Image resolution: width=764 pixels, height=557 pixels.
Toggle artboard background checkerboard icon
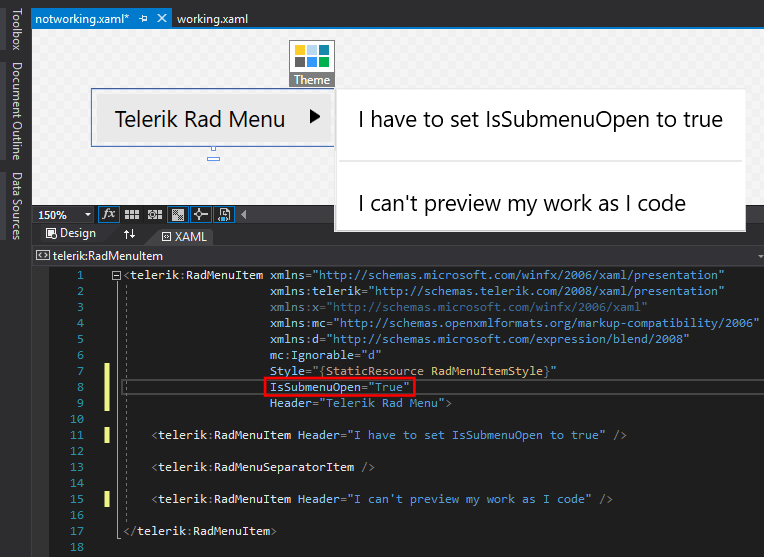(178, 214)
